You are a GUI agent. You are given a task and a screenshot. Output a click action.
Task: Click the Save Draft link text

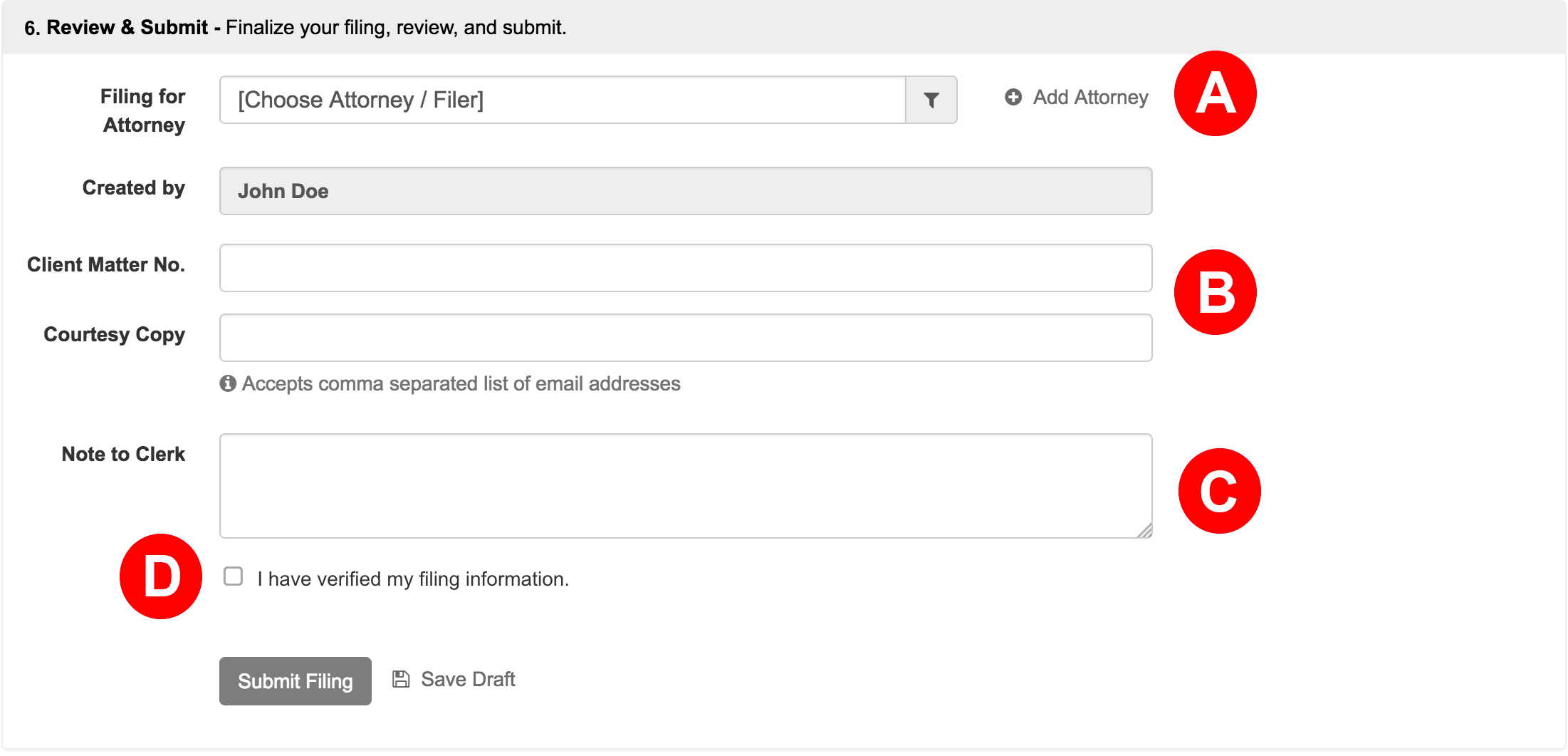point(468,679)
